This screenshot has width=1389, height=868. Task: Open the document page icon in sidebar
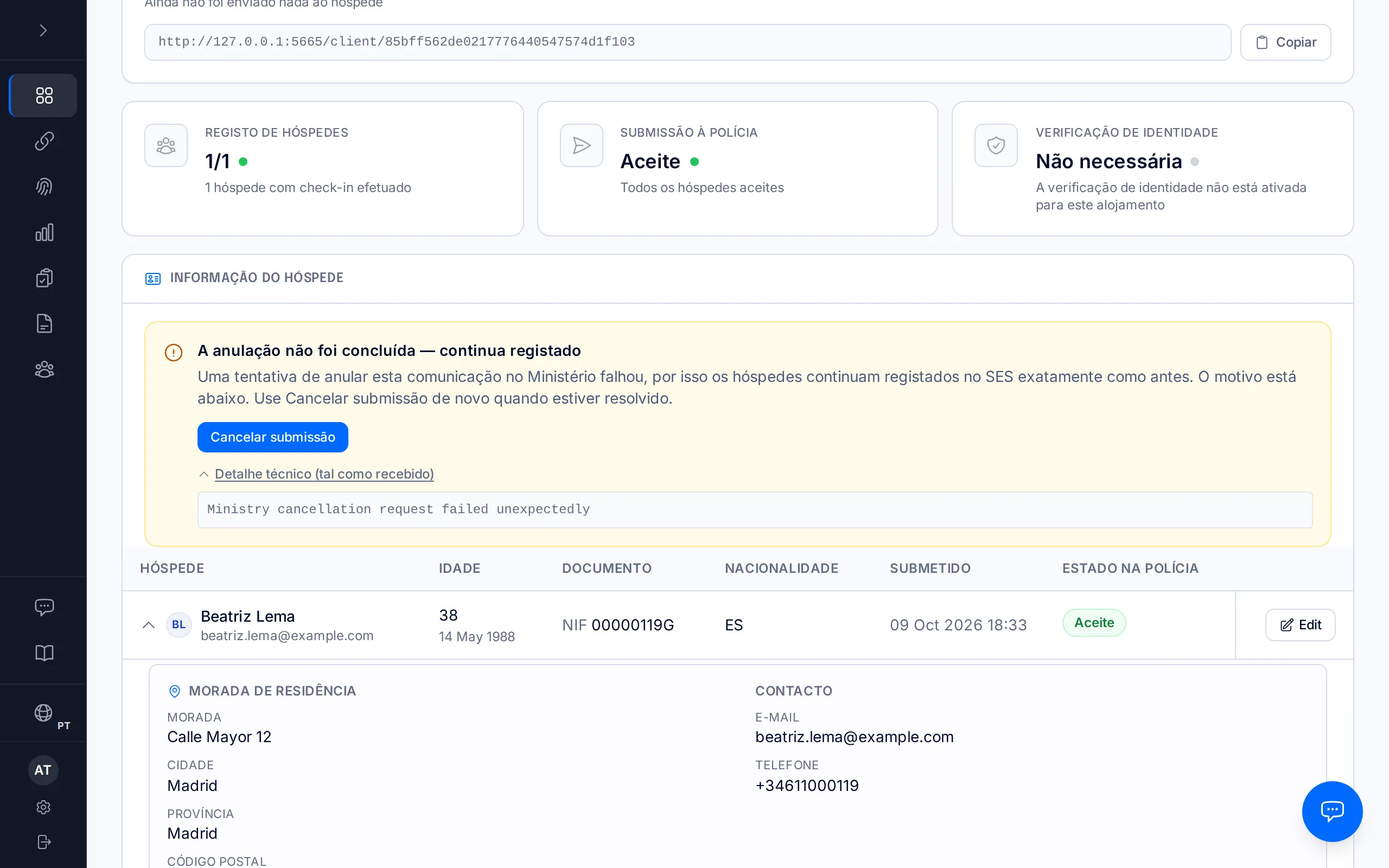tap(43, 324)
